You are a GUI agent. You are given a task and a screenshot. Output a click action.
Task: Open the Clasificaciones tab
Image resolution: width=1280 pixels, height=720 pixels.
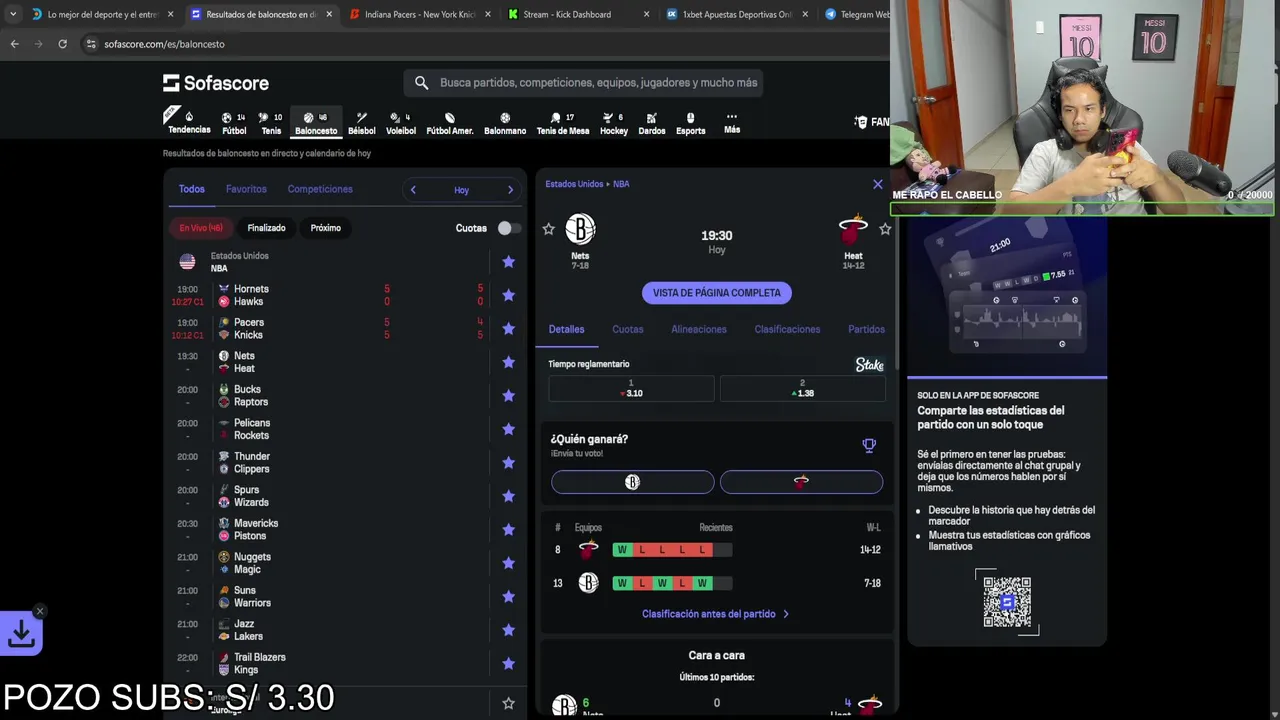coord(787,329)
